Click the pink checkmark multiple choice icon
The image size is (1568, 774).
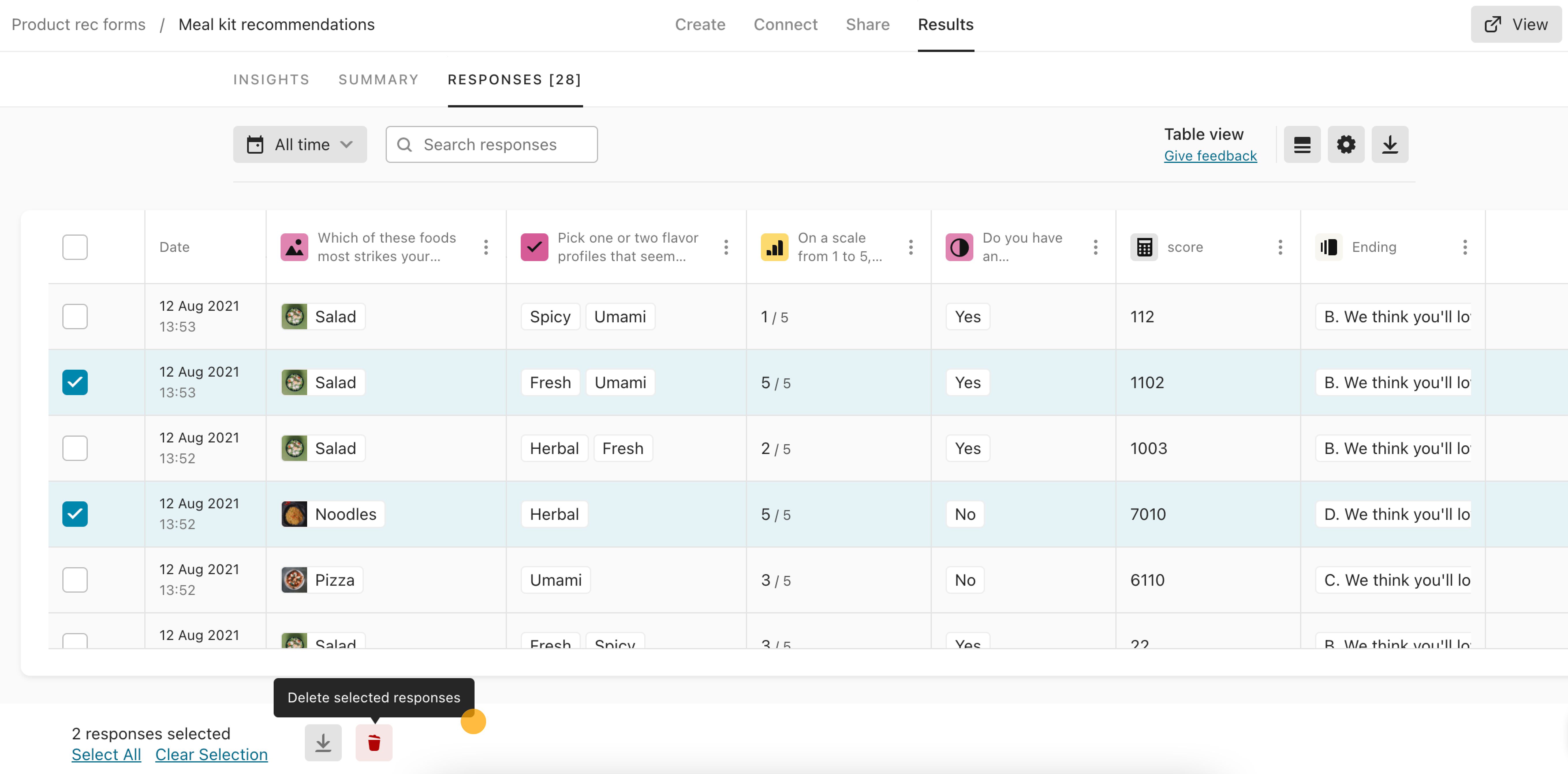point(534,247)
